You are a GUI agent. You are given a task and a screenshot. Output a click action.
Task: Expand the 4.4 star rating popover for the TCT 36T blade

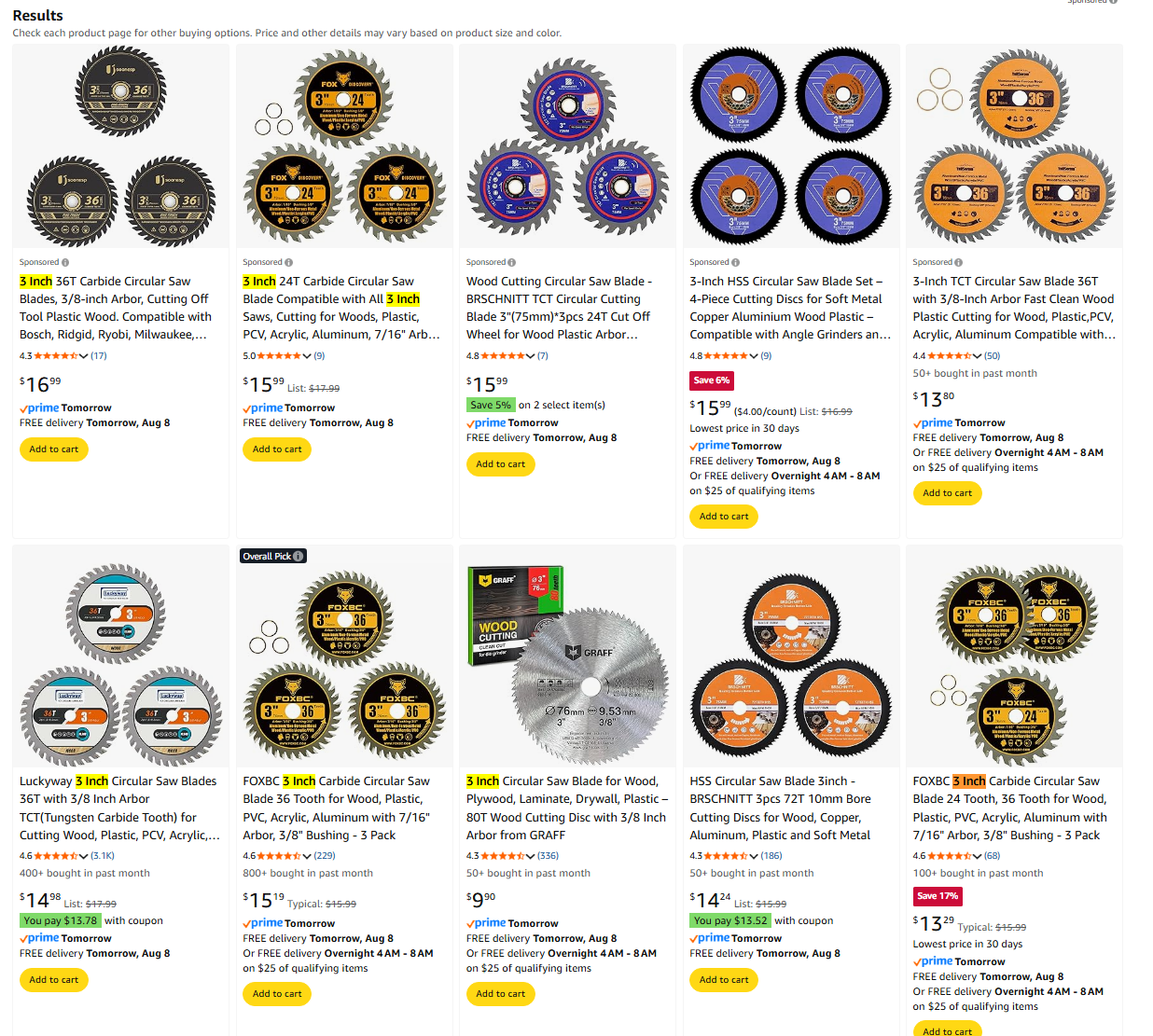tap(978, 356)
